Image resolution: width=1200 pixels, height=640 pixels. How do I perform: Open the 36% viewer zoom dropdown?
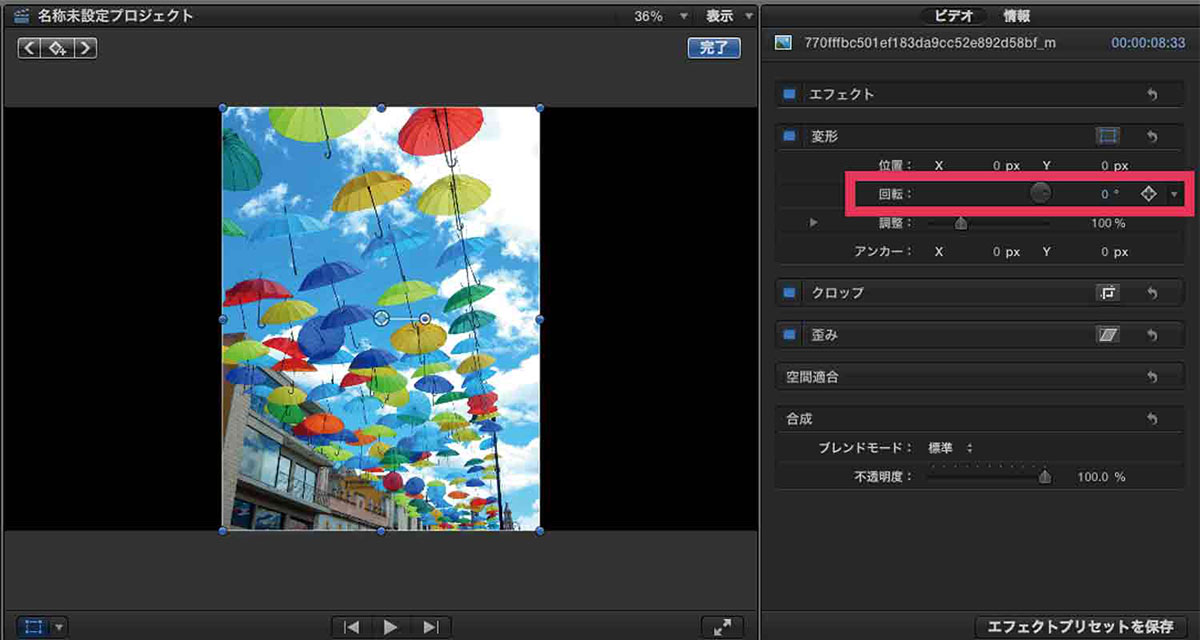tap(661, 16)
